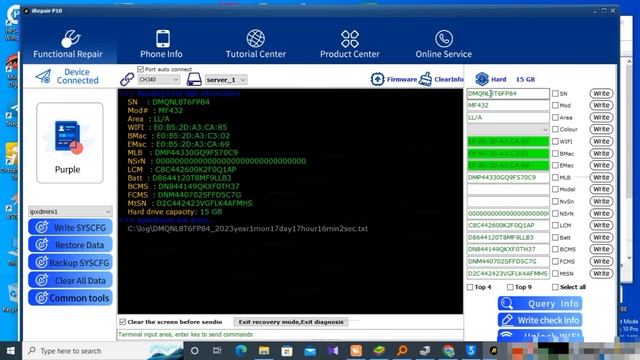The image size is (640, 360).
Task: Click the Clear All Data button
Action: pos(70,280)
